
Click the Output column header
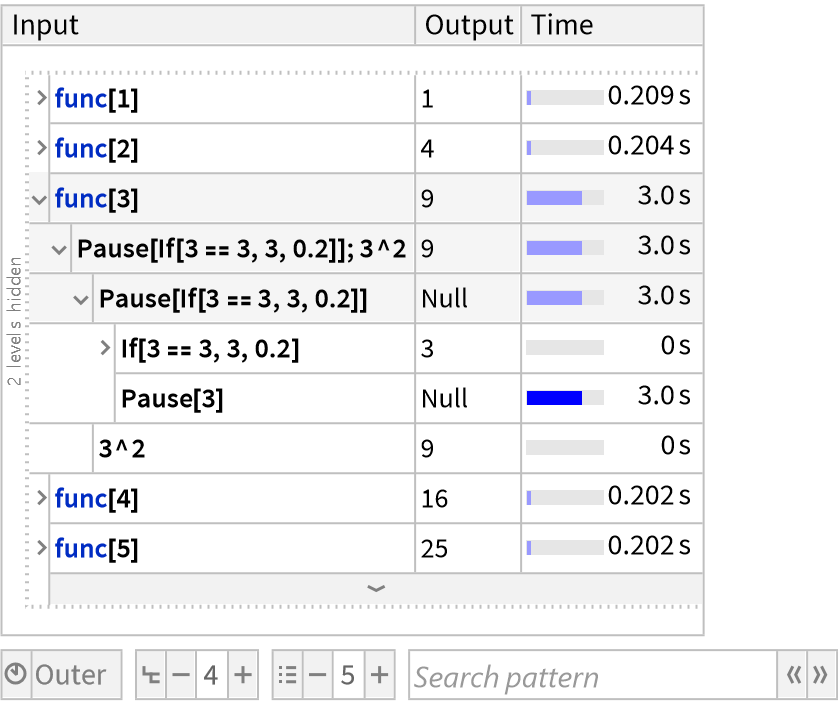tap(468, 26)
